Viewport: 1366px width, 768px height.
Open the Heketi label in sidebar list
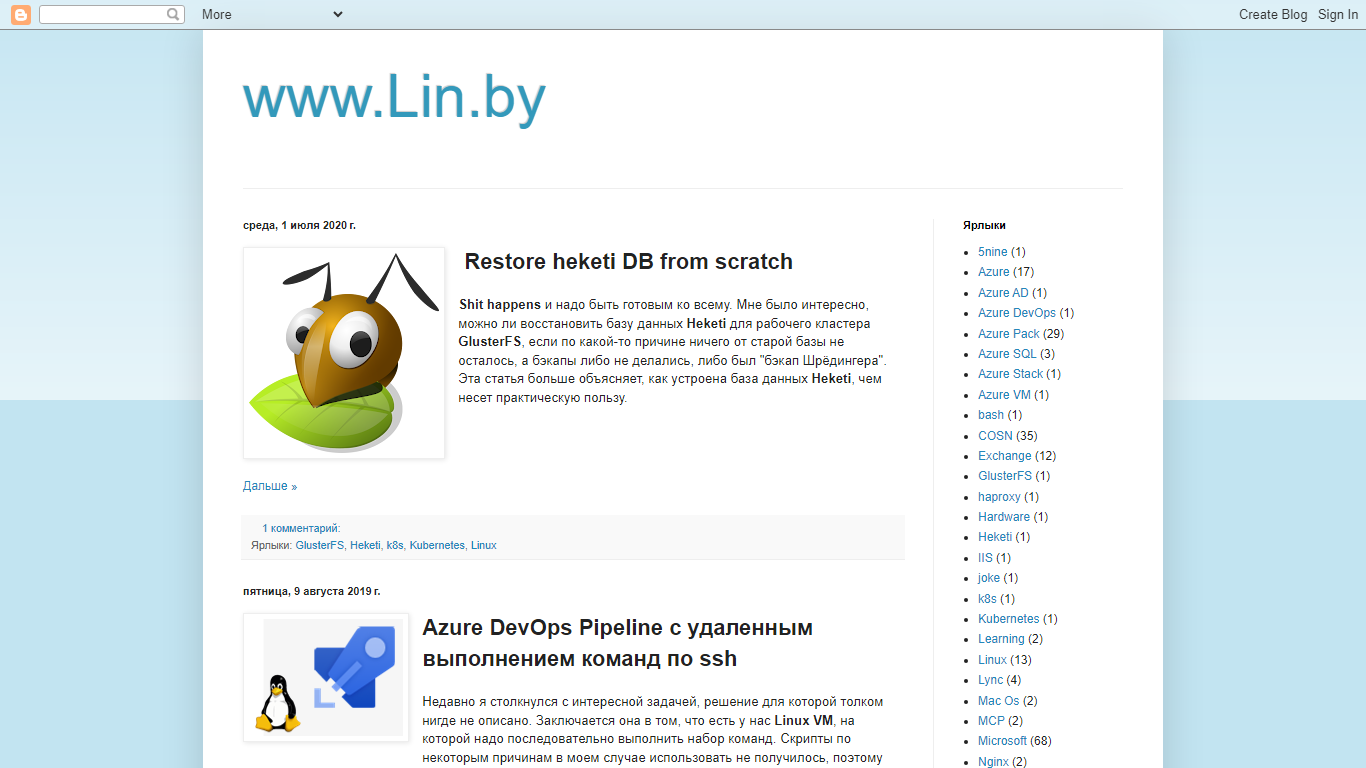995,537
